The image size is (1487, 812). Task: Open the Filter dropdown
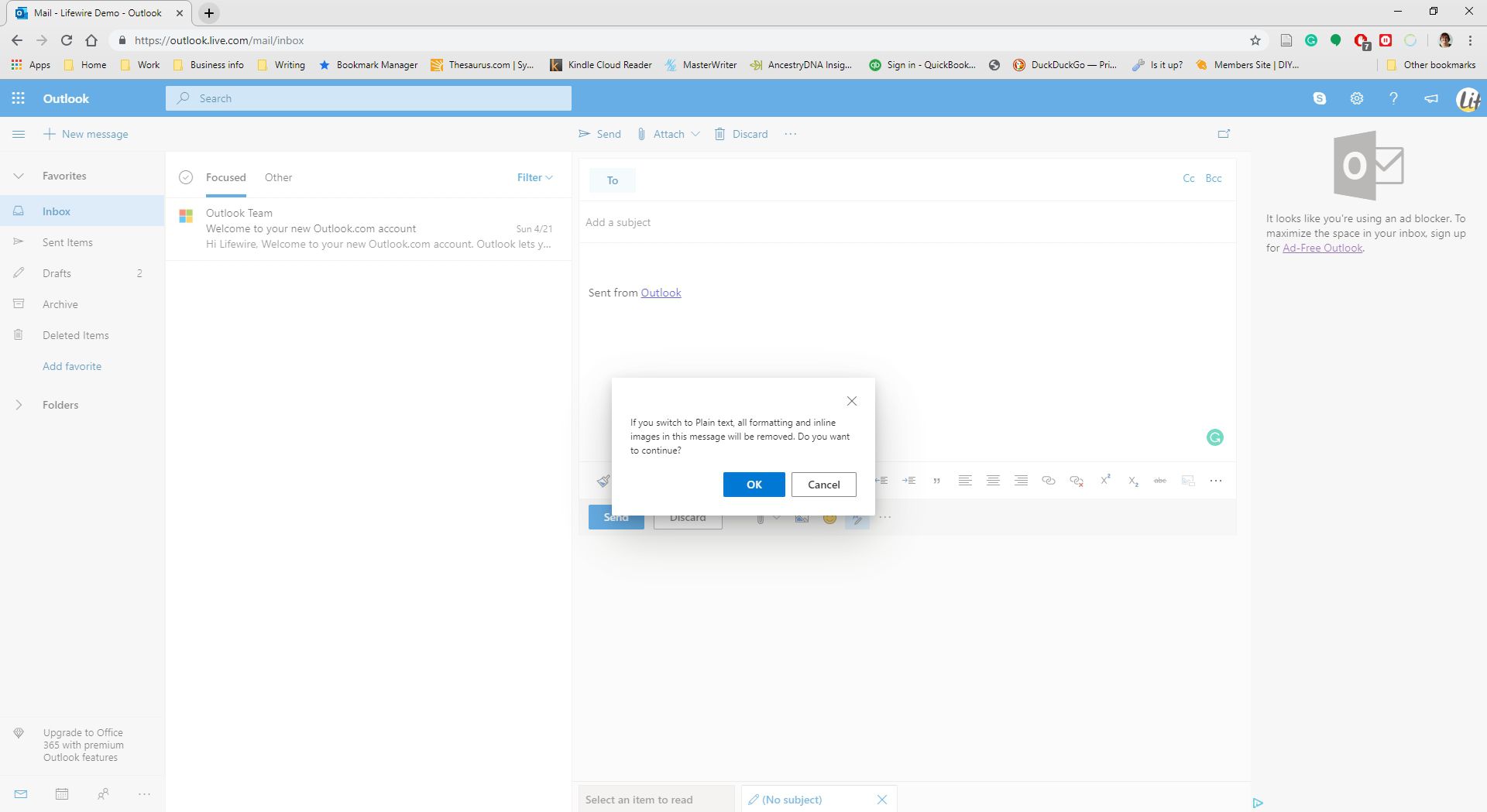(534, 177)
